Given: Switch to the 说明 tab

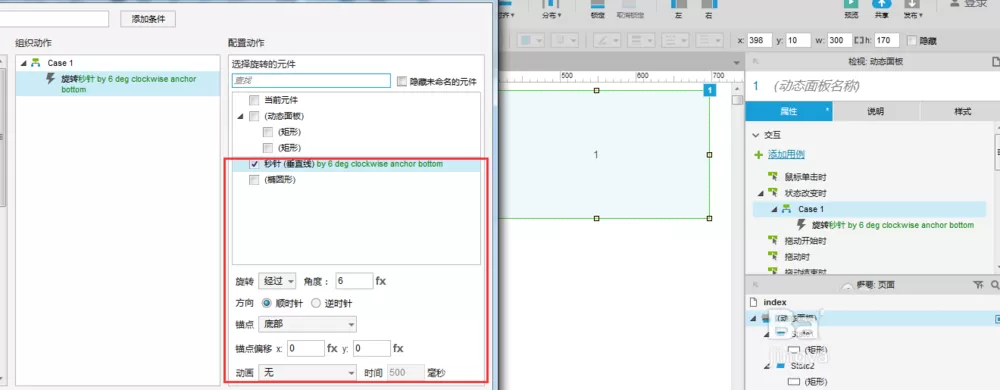Looking at the screenshot, I should click(x=876, y=112).
